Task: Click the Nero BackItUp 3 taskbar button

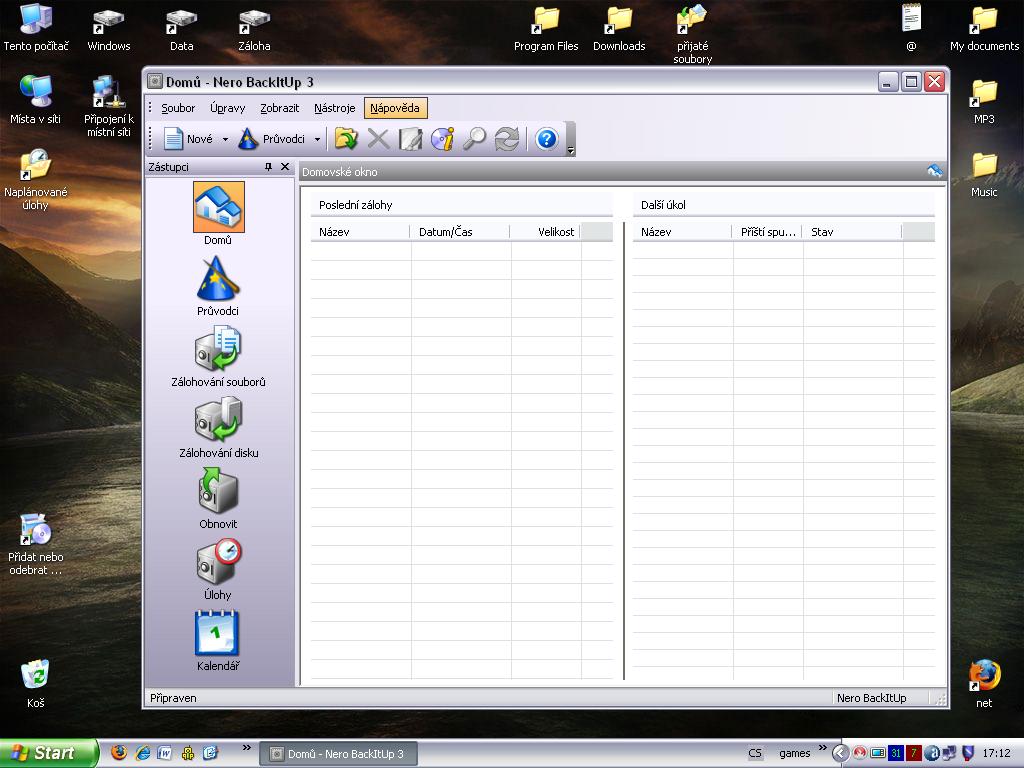Action: (338, 754)
